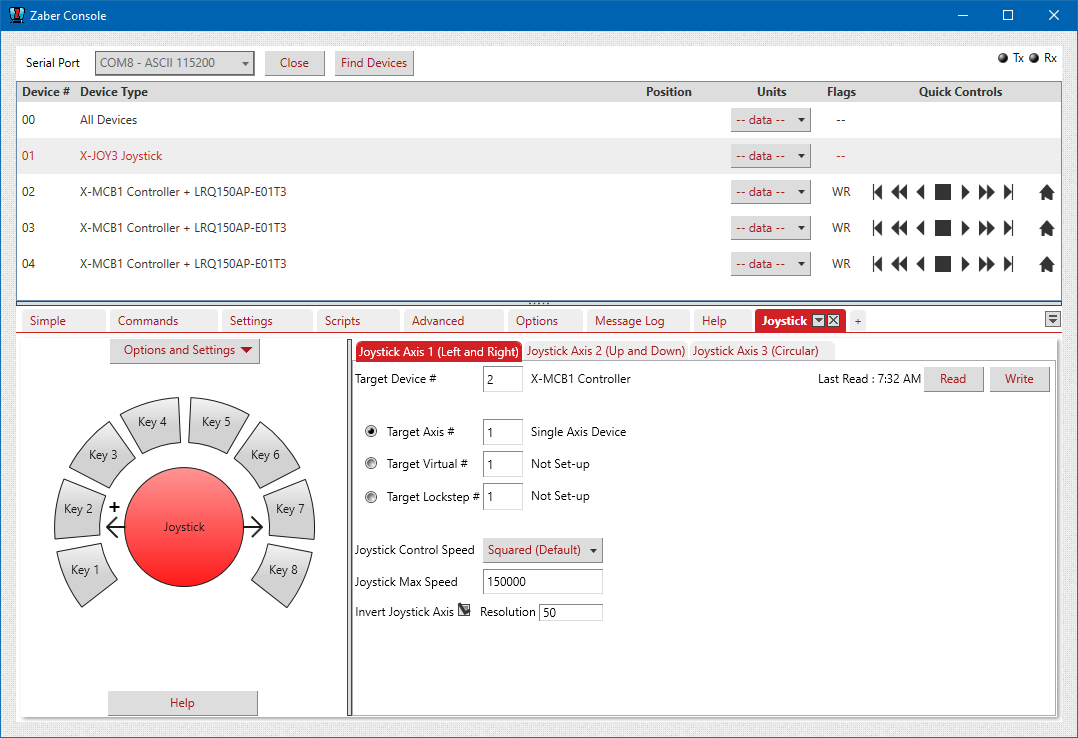Click the Target Device # input field
This screenshot has height=738, width=1078.
(503, 379)
